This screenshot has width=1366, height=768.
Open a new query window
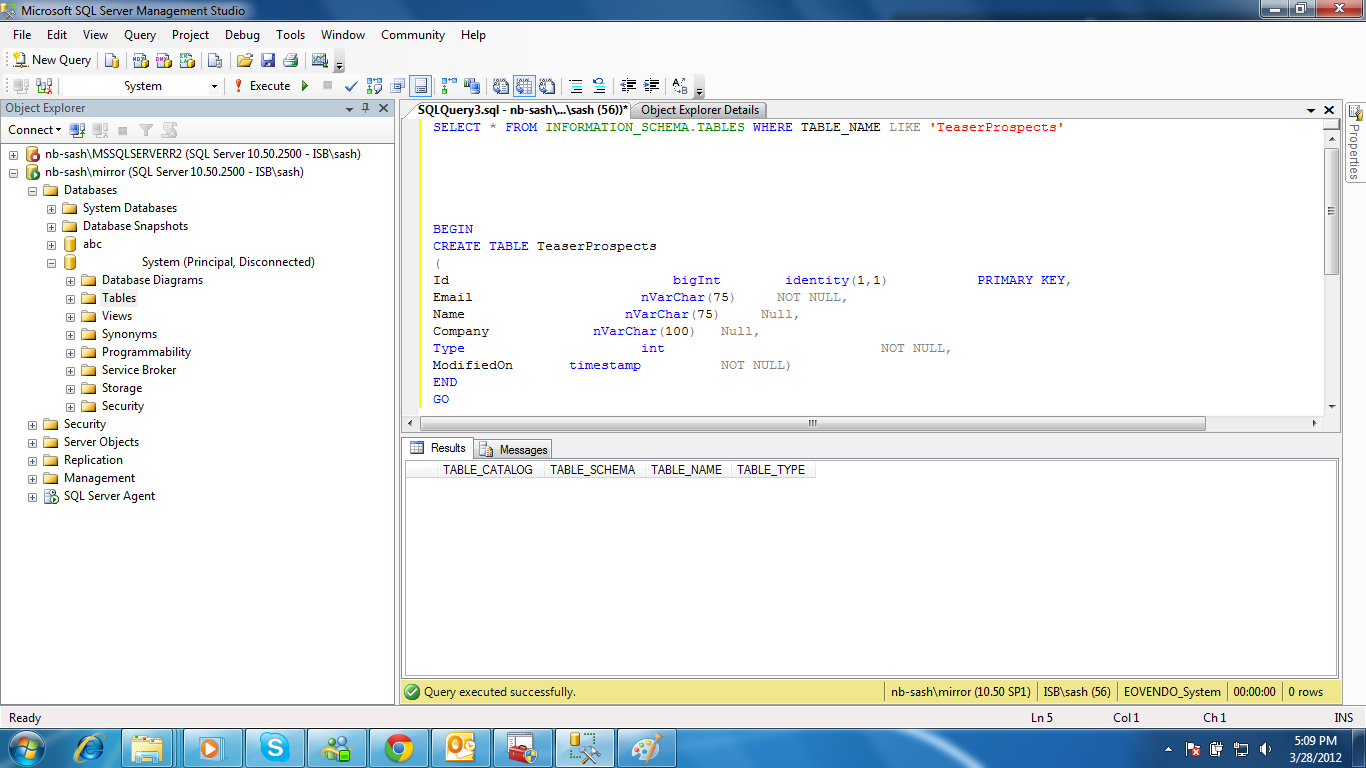pyautogui.click(x=52, y=59)
